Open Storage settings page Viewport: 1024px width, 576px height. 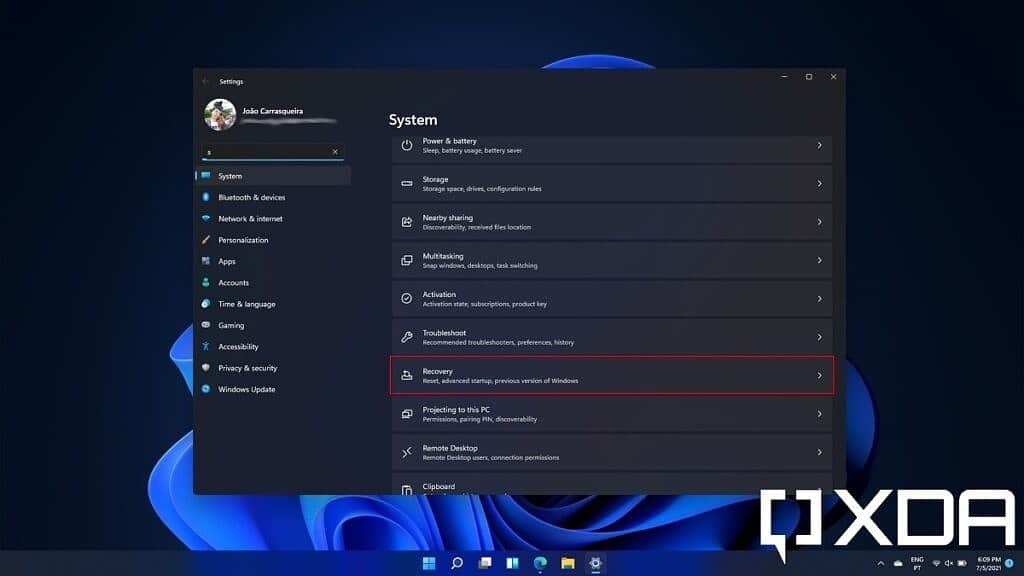click(612, 184)
